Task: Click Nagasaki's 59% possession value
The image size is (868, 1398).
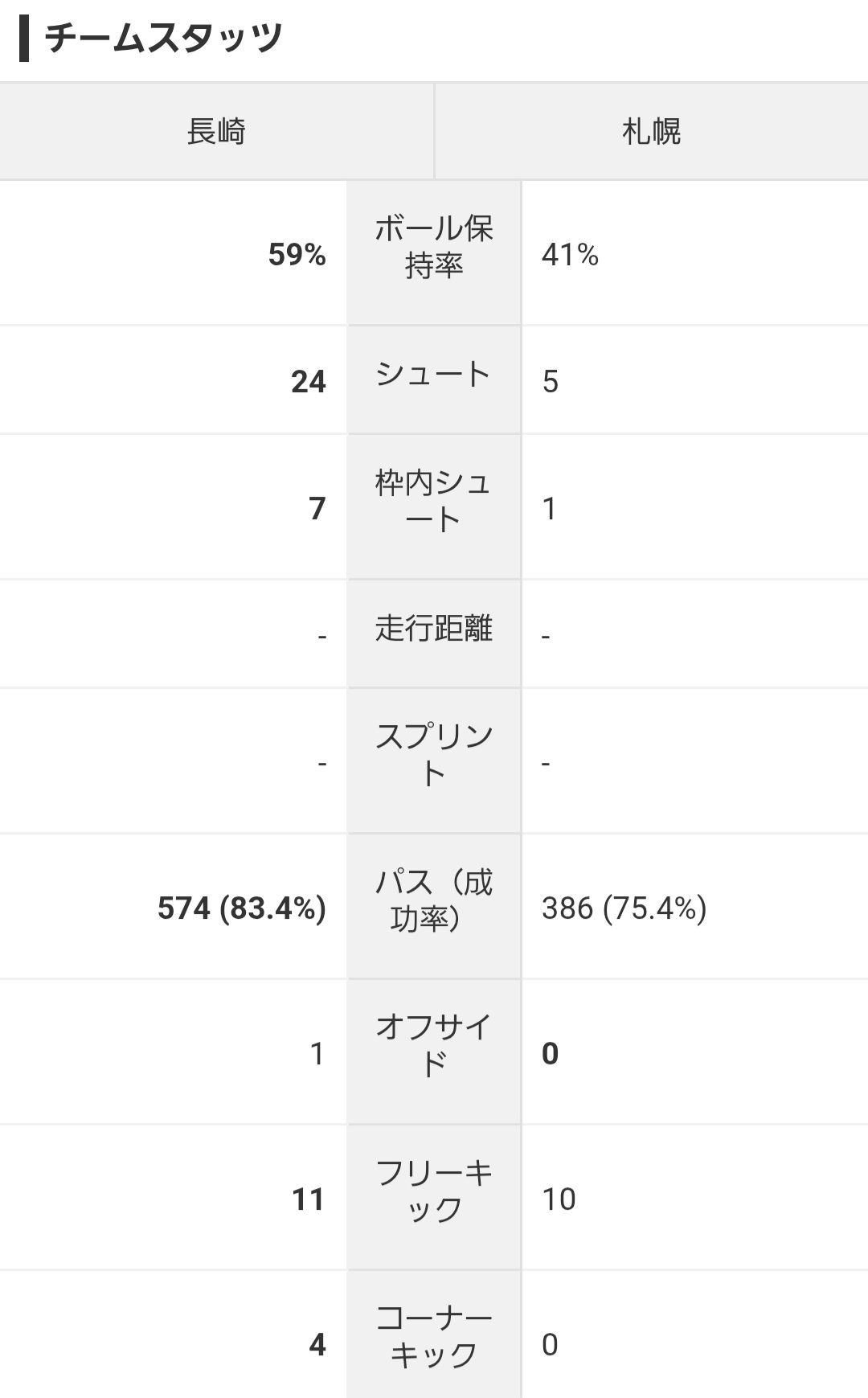Action: pos(297,254)
